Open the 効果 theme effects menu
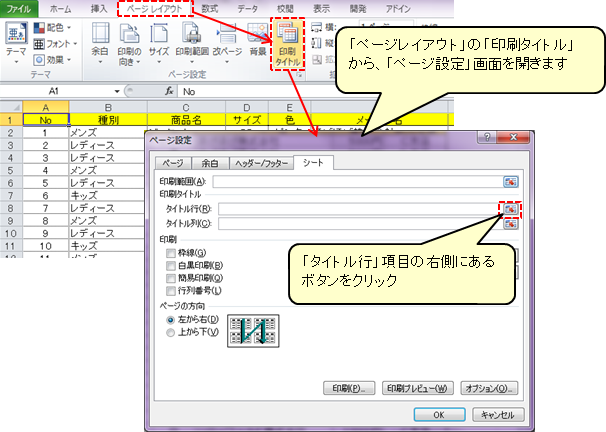Screen dimensions: 606x432 pos(53,60)
